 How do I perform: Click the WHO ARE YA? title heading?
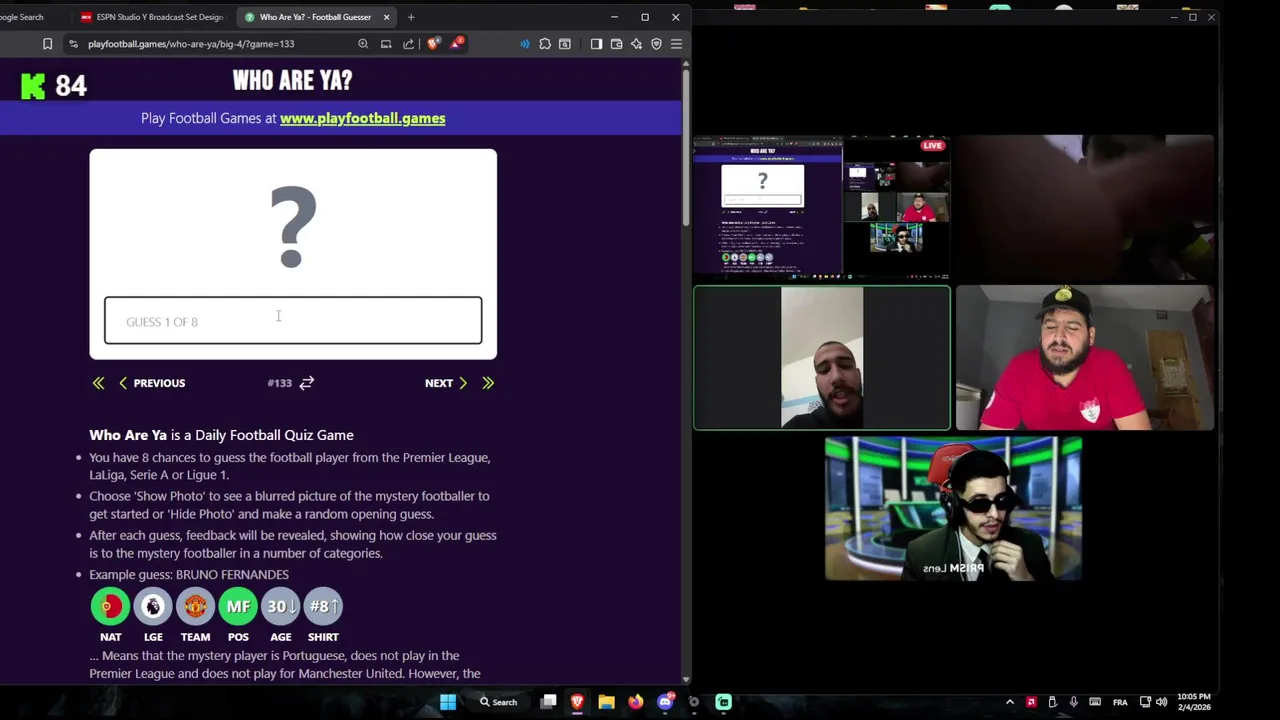click(x=293, y=81)
